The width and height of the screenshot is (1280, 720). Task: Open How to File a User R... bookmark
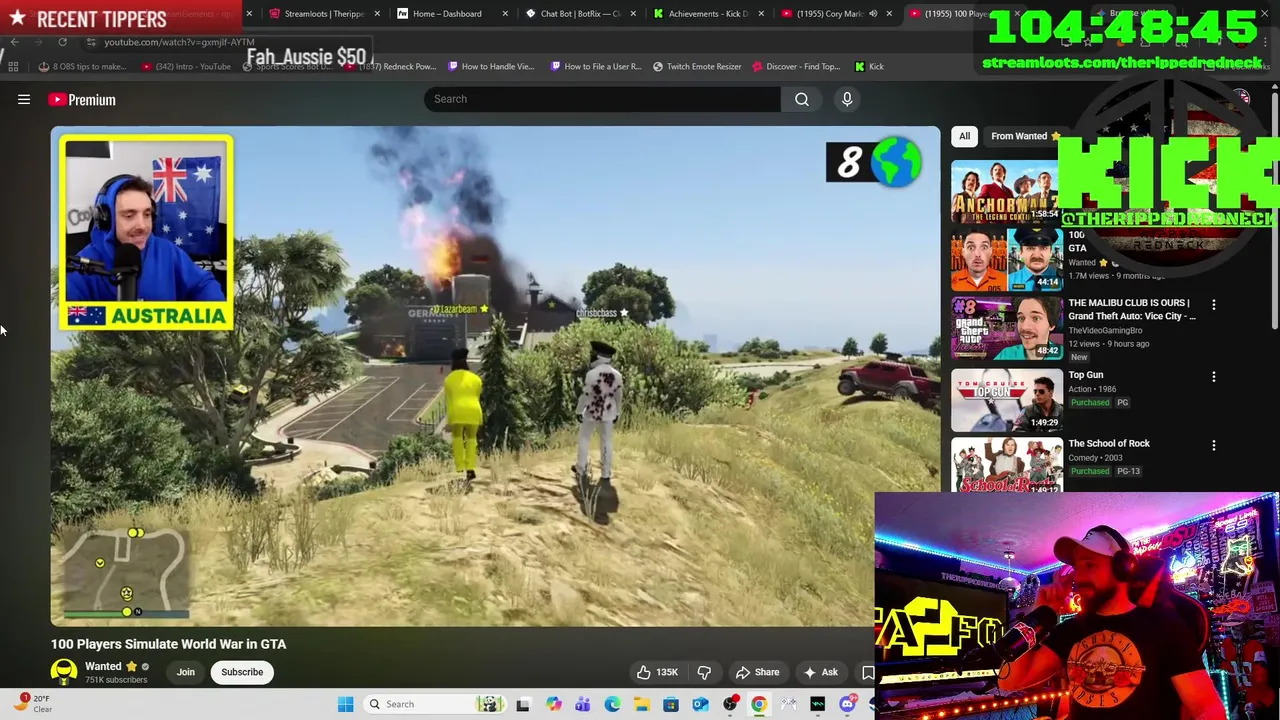(x=596, y=66)
